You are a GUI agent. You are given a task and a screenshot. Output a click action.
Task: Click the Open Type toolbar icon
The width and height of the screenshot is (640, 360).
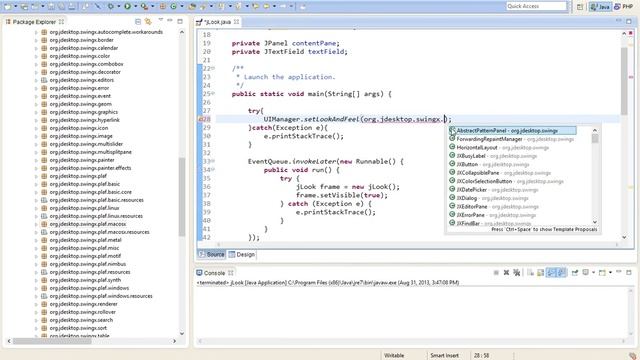click(192, 7)
